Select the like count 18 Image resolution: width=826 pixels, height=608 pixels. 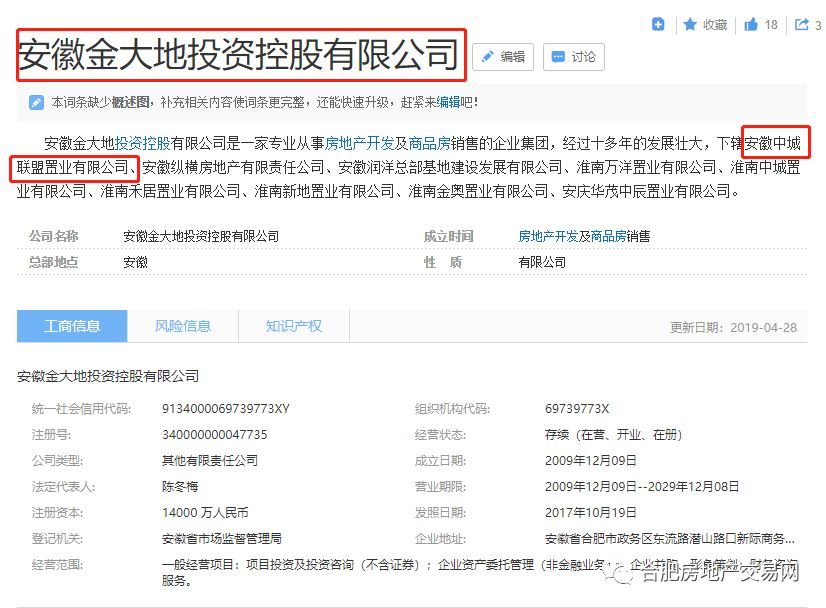point(771,25)
